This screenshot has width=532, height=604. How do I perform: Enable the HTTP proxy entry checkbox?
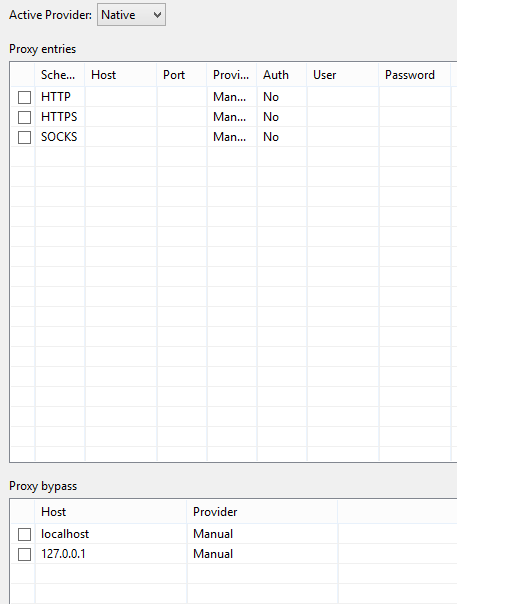click(x=24, y=97)
